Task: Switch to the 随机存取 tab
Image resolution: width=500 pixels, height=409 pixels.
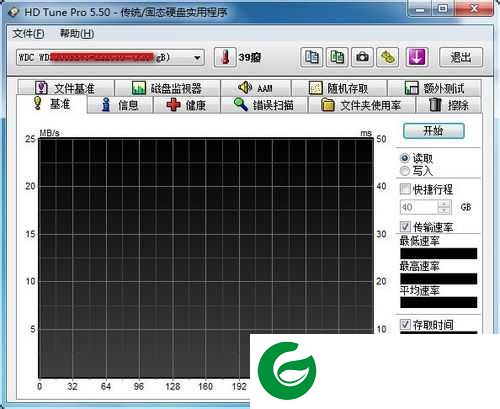Action: click(x=339, y=88)
